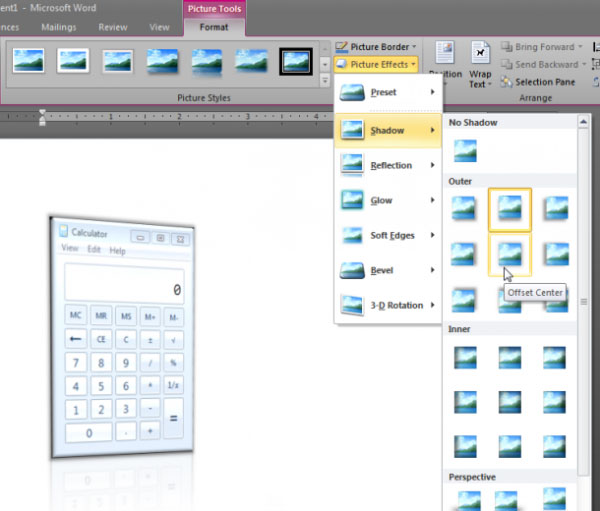The height and width of the screenshot is (511, 600).
Task: Apply the second white-framed picture style
Action: 73,60
